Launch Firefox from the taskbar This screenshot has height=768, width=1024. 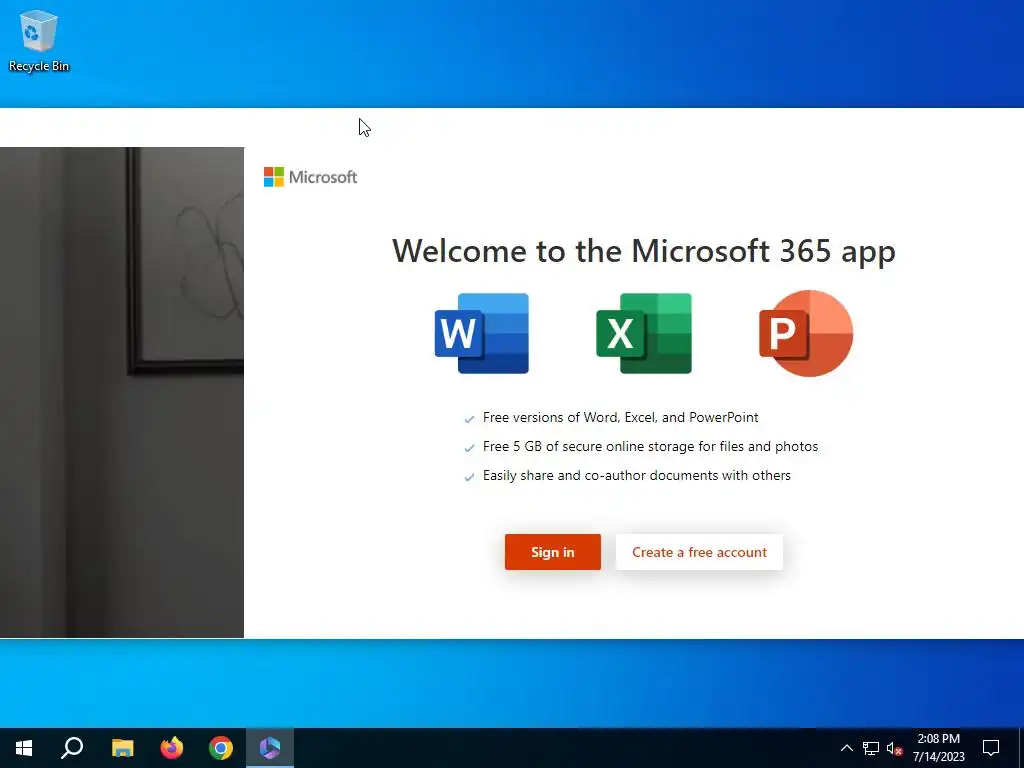(x=172, y=748)
